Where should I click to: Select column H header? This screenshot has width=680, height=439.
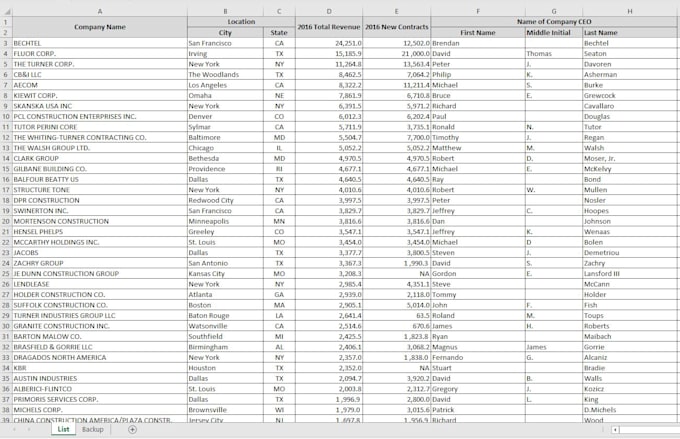[630, 11]
